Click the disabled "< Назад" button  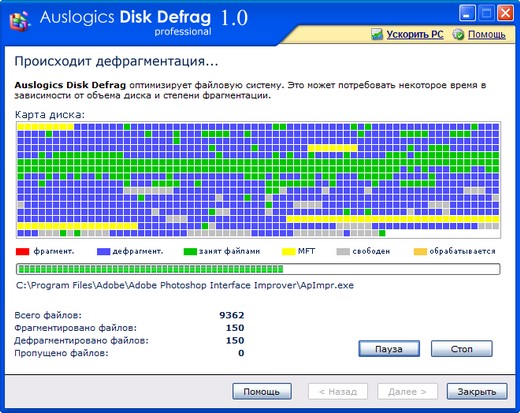(338, 391)
